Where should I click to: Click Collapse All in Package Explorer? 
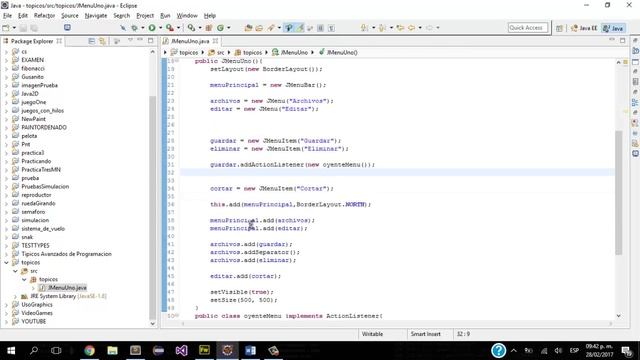point(91,41)
